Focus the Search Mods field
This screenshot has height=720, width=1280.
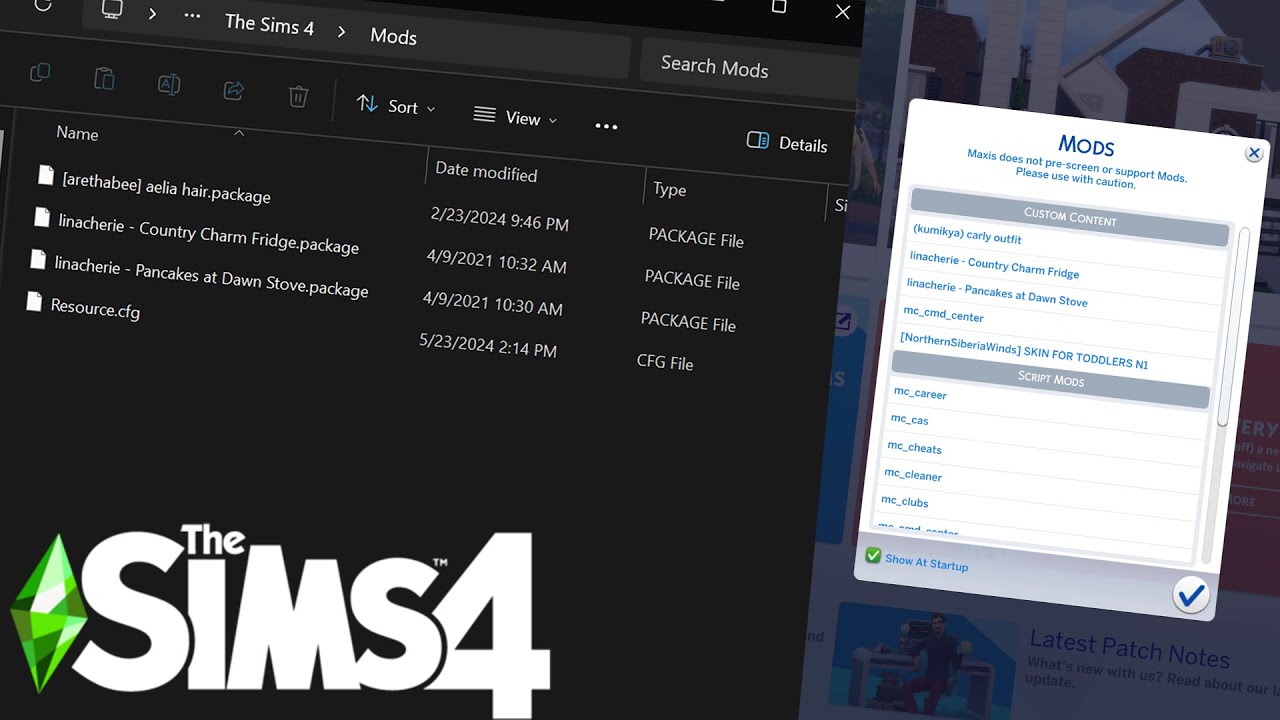[x=748, y=68]
